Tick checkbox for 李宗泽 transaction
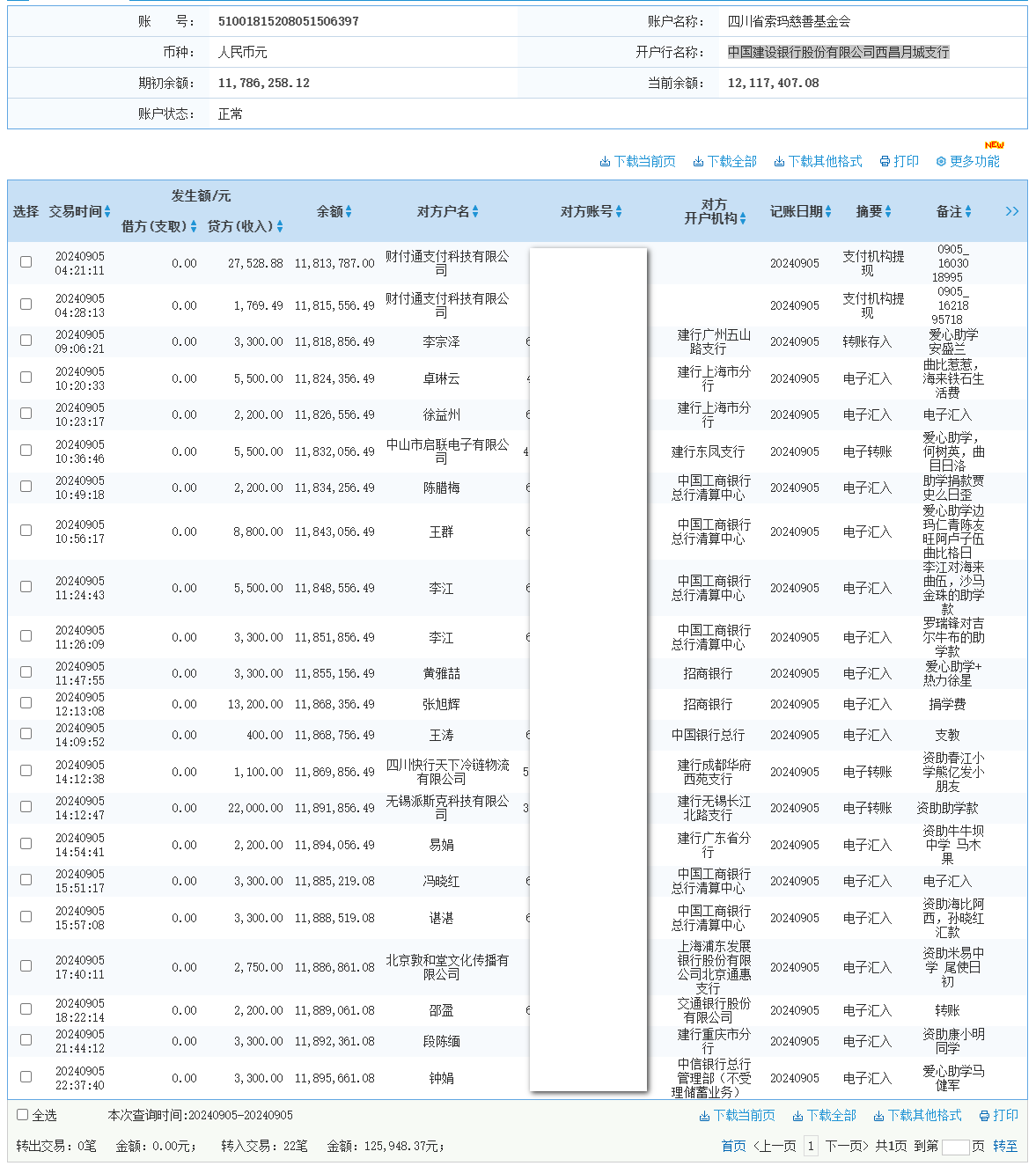1036x1166 pixels. (x=26, y=340)
